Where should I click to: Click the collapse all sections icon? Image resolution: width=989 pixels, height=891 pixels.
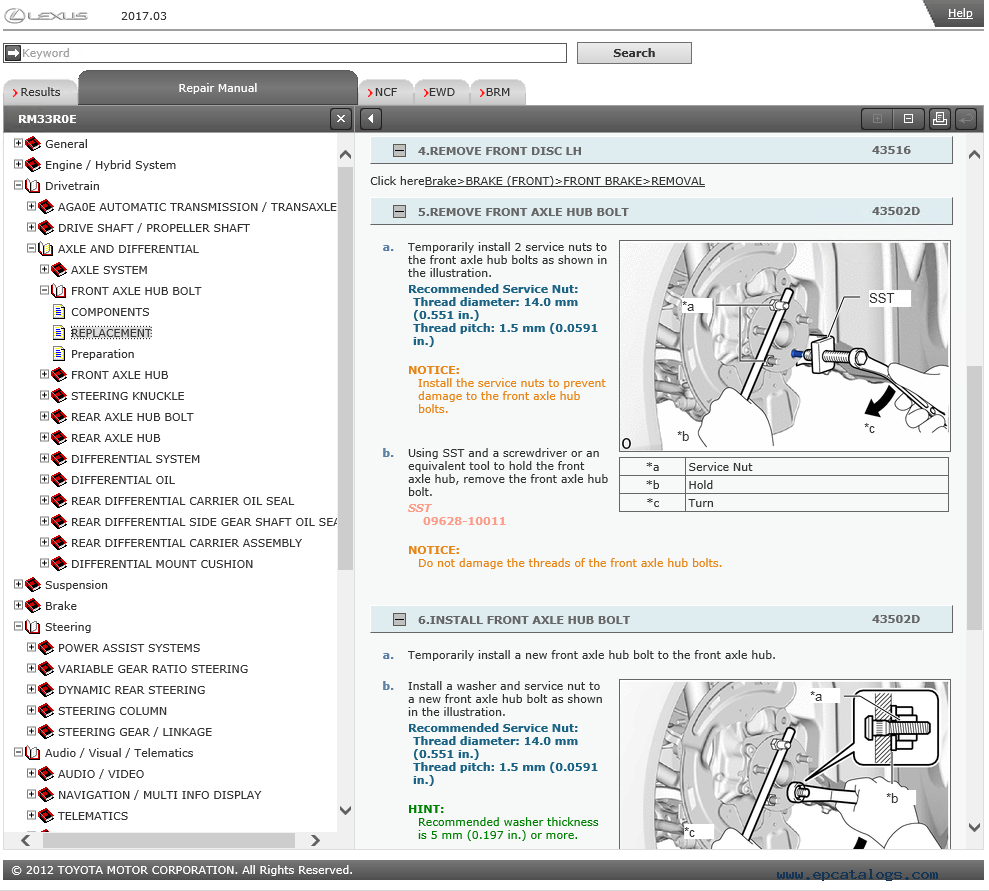908,119
